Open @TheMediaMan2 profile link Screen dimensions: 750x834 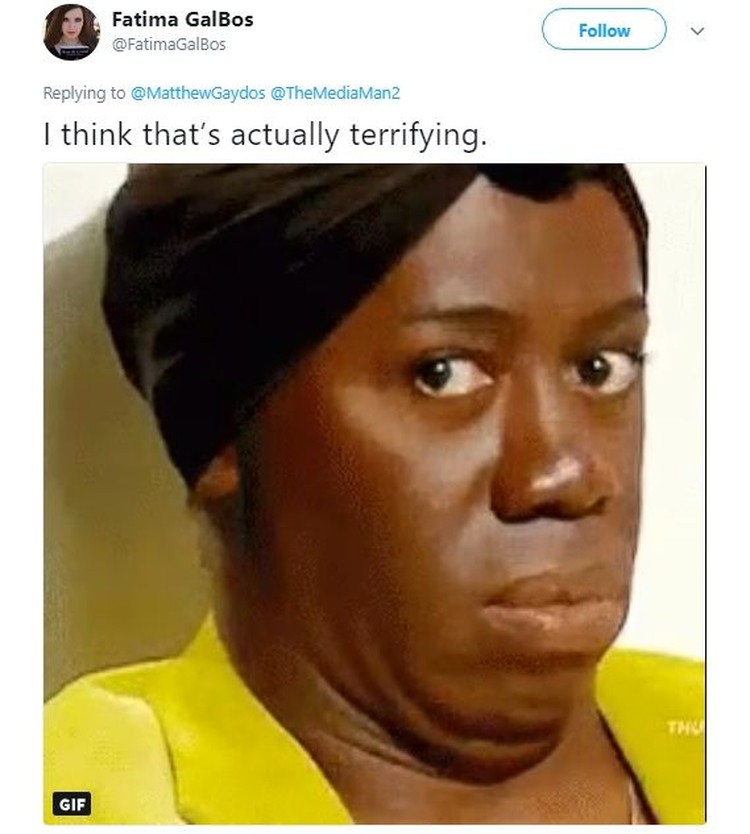click(x=335, y=93)
